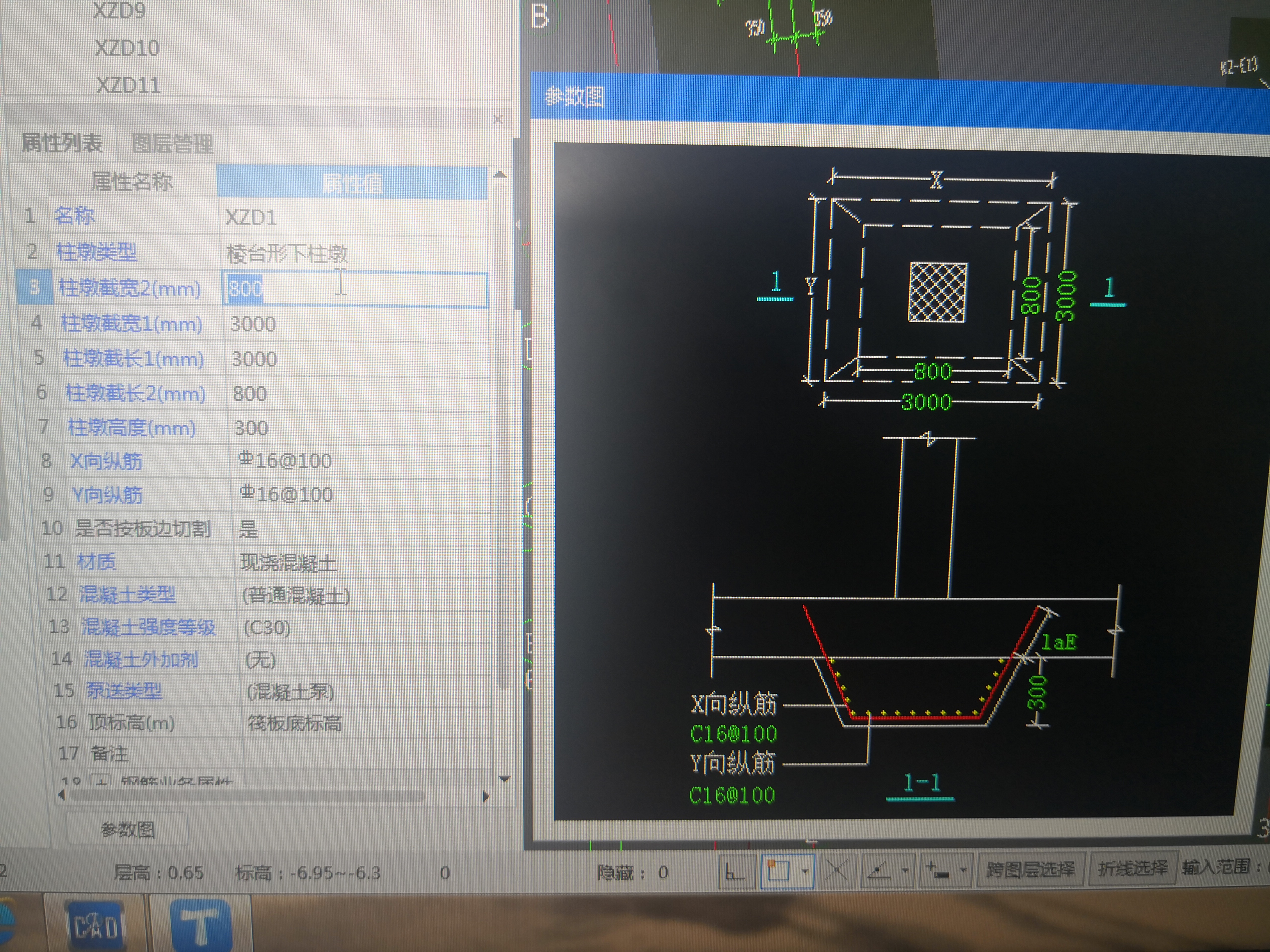Screen dimensions: 1270x952
Task: Click the C16@100 under X向纵筋 in diagram
Action: point(733,734)
